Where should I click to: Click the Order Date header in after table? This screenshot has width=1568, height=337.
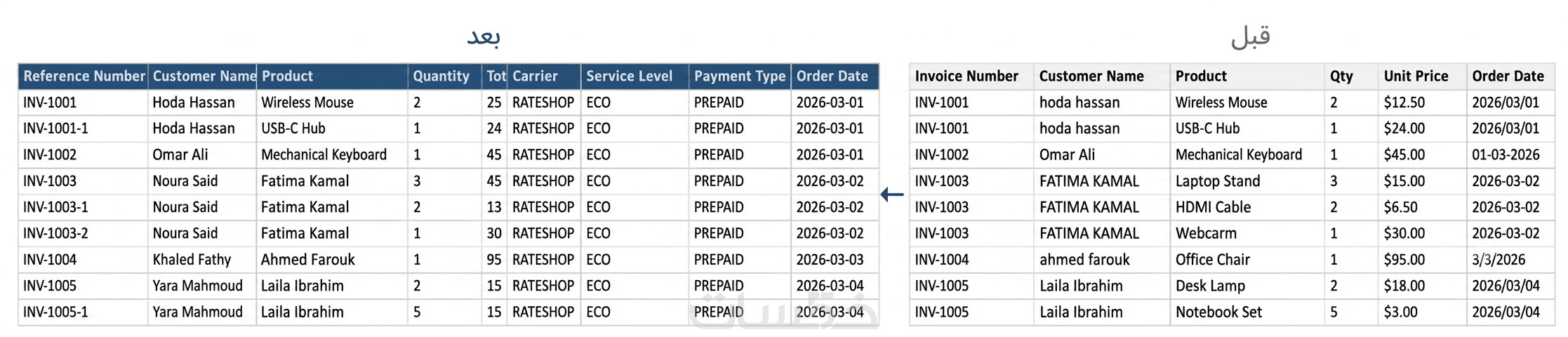(x=835, y=76)
